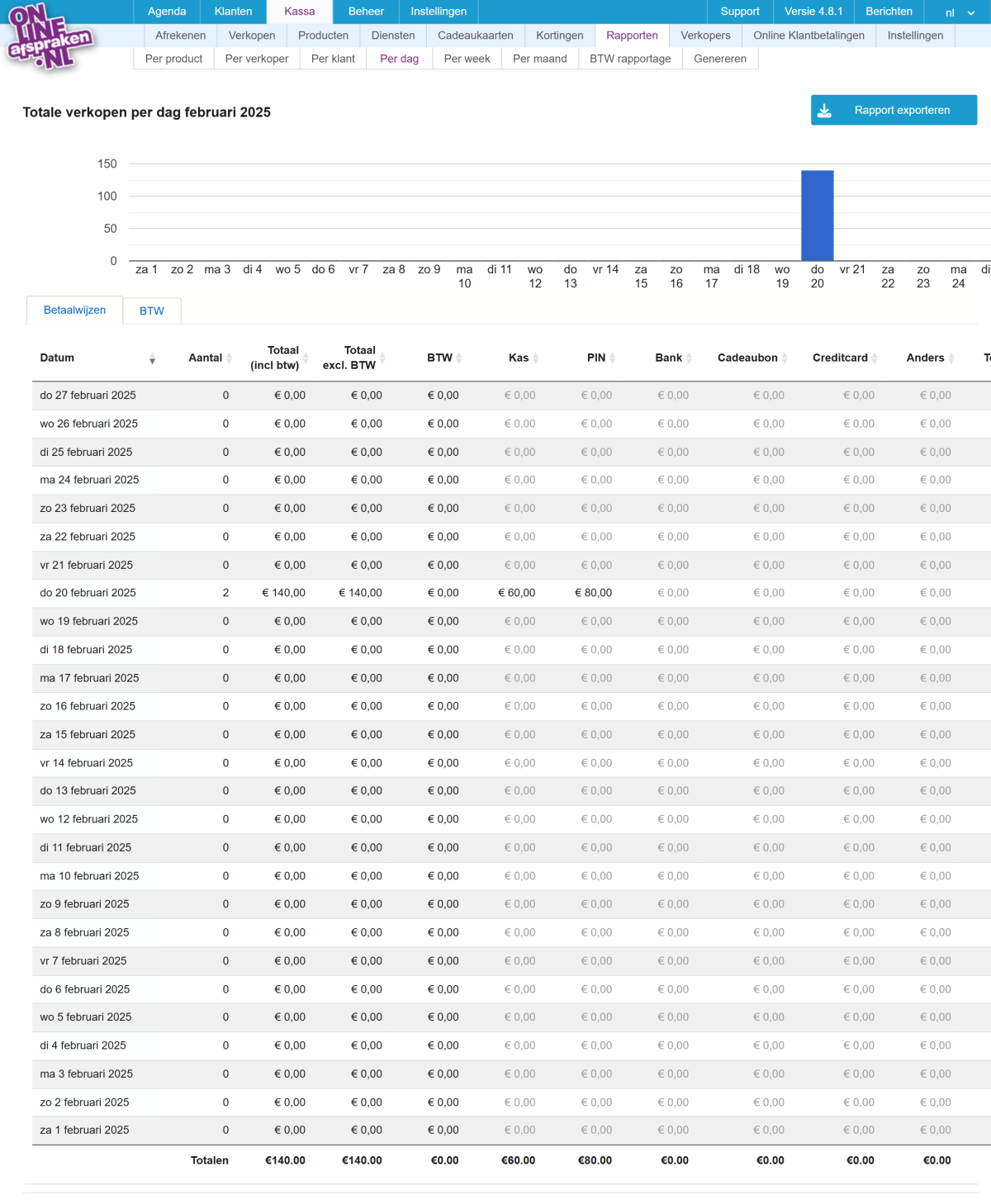
Task: Go to BTW rapportage
Action: point(630,59)
